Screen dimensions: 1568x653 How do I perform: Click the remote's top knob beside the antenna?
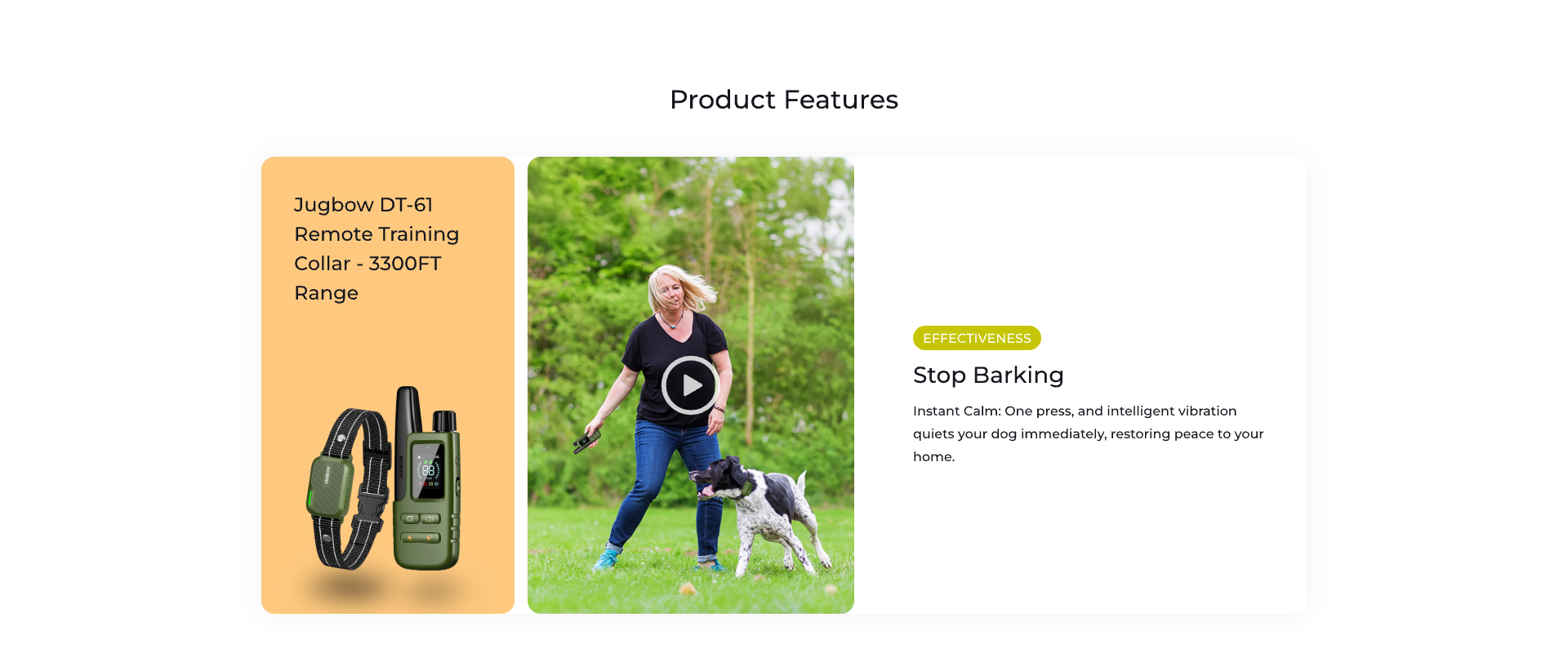click(x=443, y=421)
